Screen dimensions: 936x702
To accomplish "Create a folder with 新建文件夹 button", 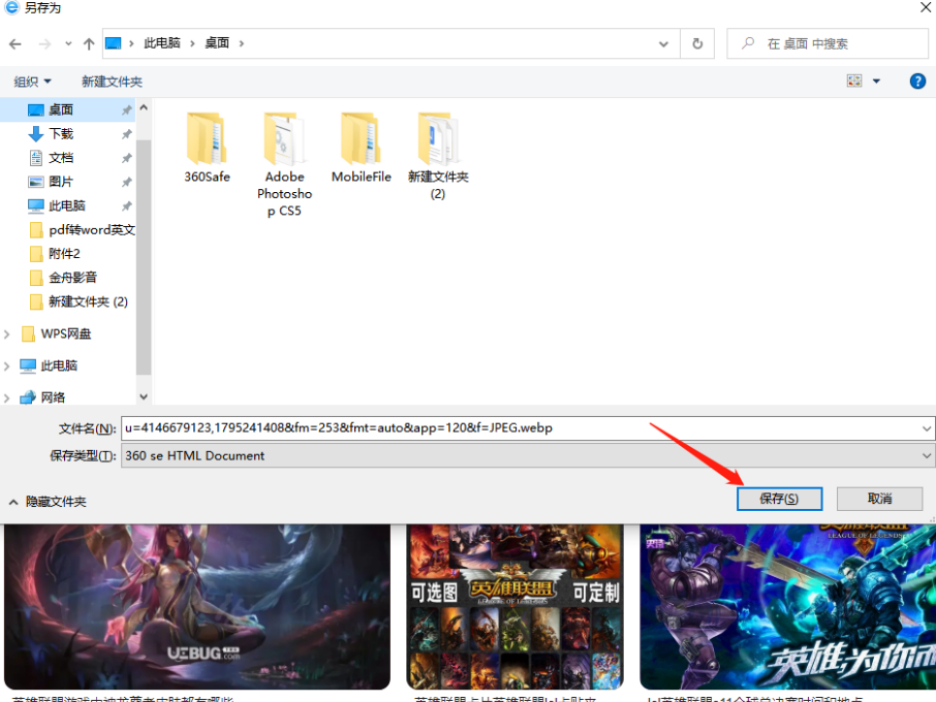I will (112, 81).
